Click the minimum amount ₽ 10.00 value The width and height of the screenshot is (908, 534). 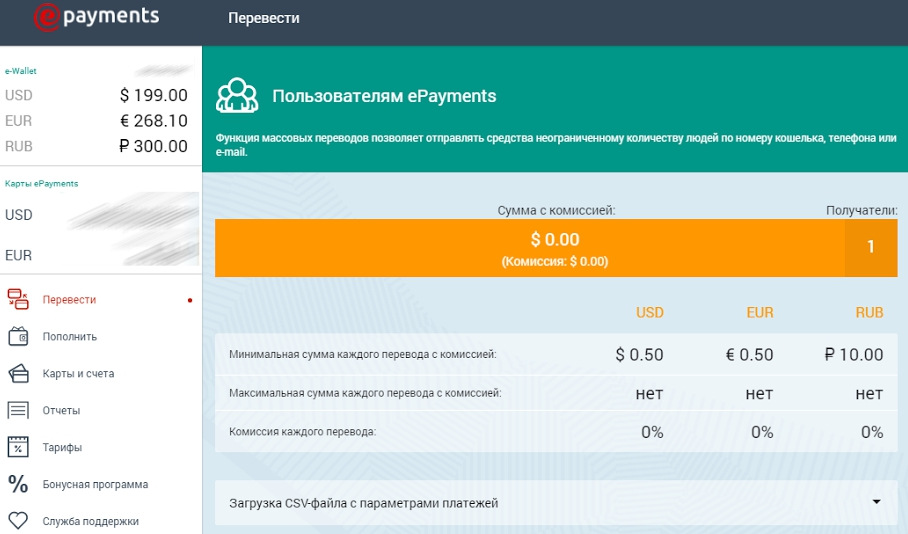(x=854, y=354)
